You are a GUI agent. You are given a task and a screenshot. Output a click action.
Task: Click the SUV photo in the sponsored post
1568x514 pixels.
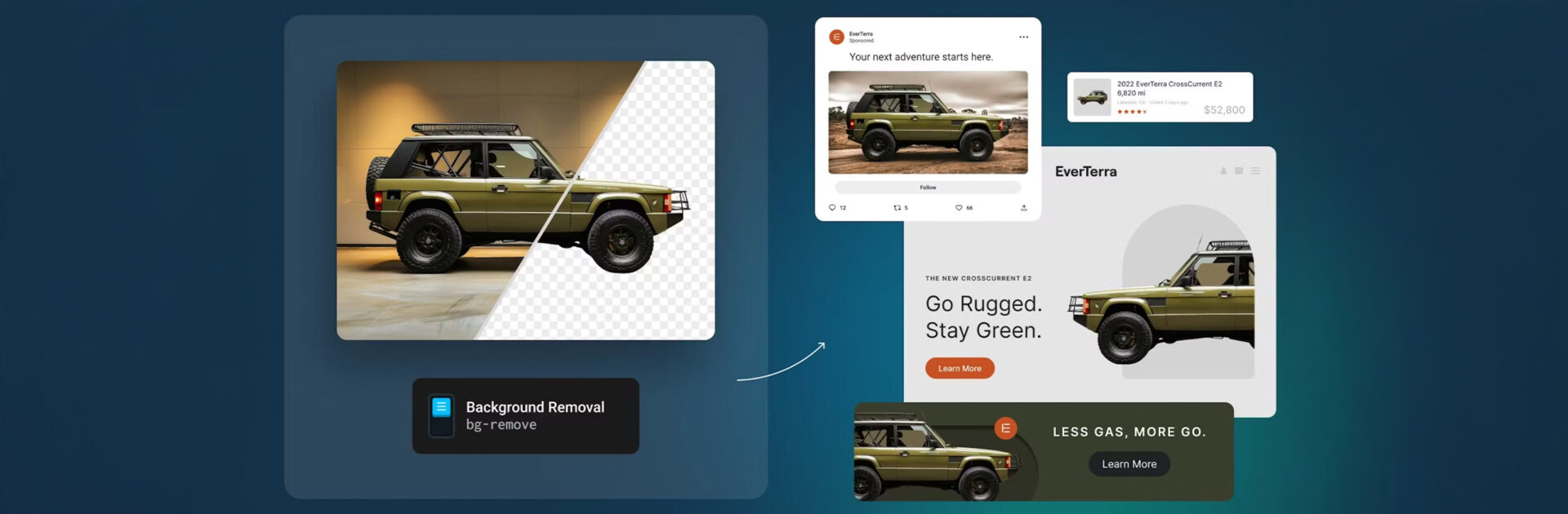click(x=928, y=122)
